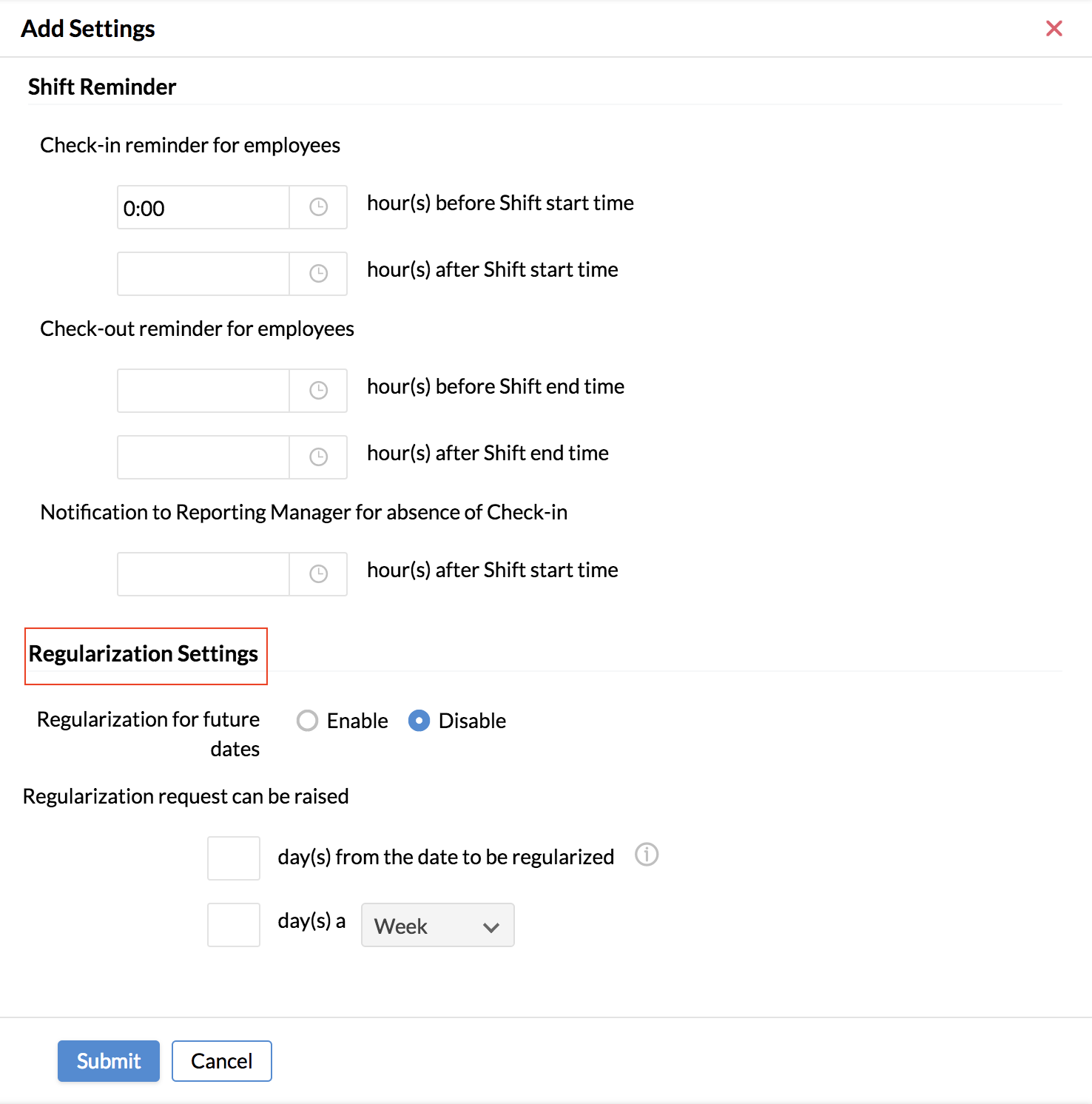Click days from date to be regularized box
The height and width of the screenshot is (1104, 1092).
point(234,858)
